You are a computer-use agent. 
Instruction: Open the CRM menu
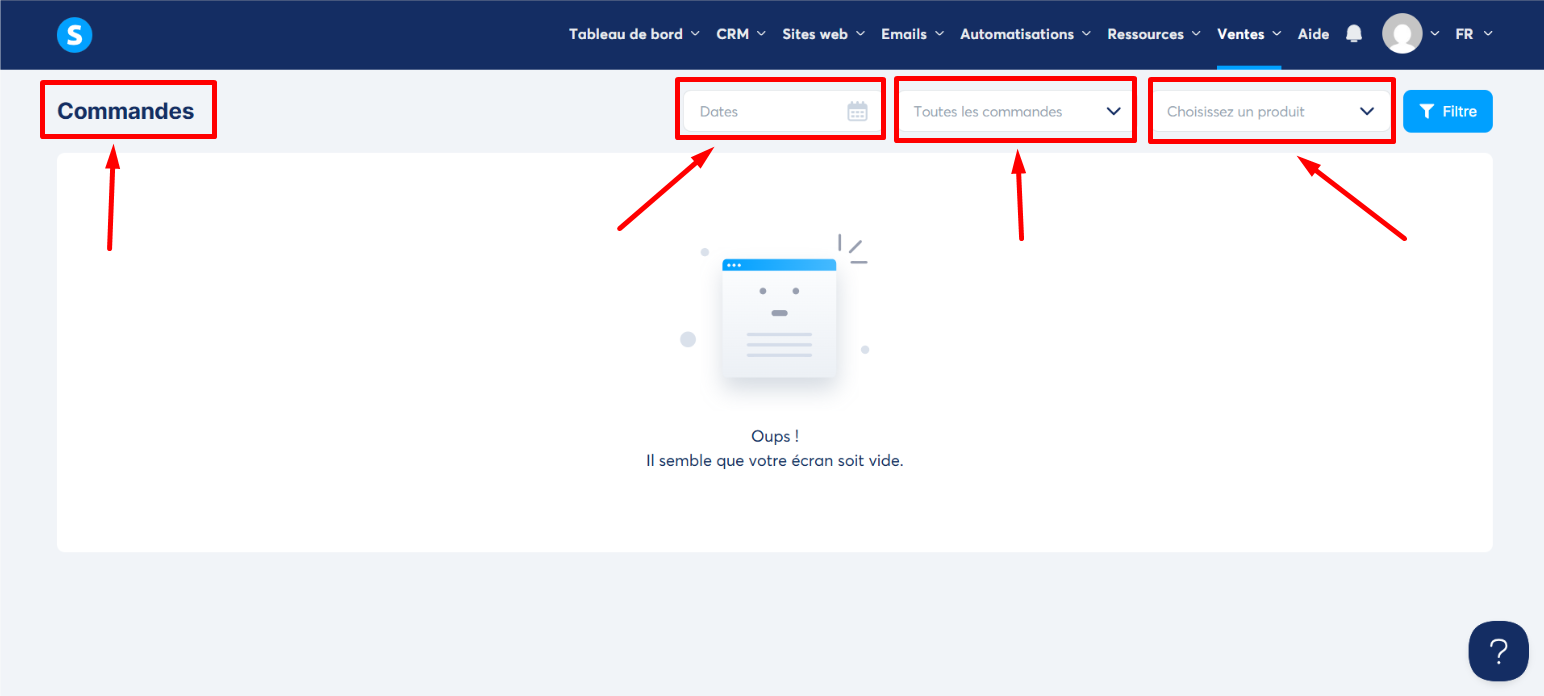pyautogui.click(x=741, y=34)
